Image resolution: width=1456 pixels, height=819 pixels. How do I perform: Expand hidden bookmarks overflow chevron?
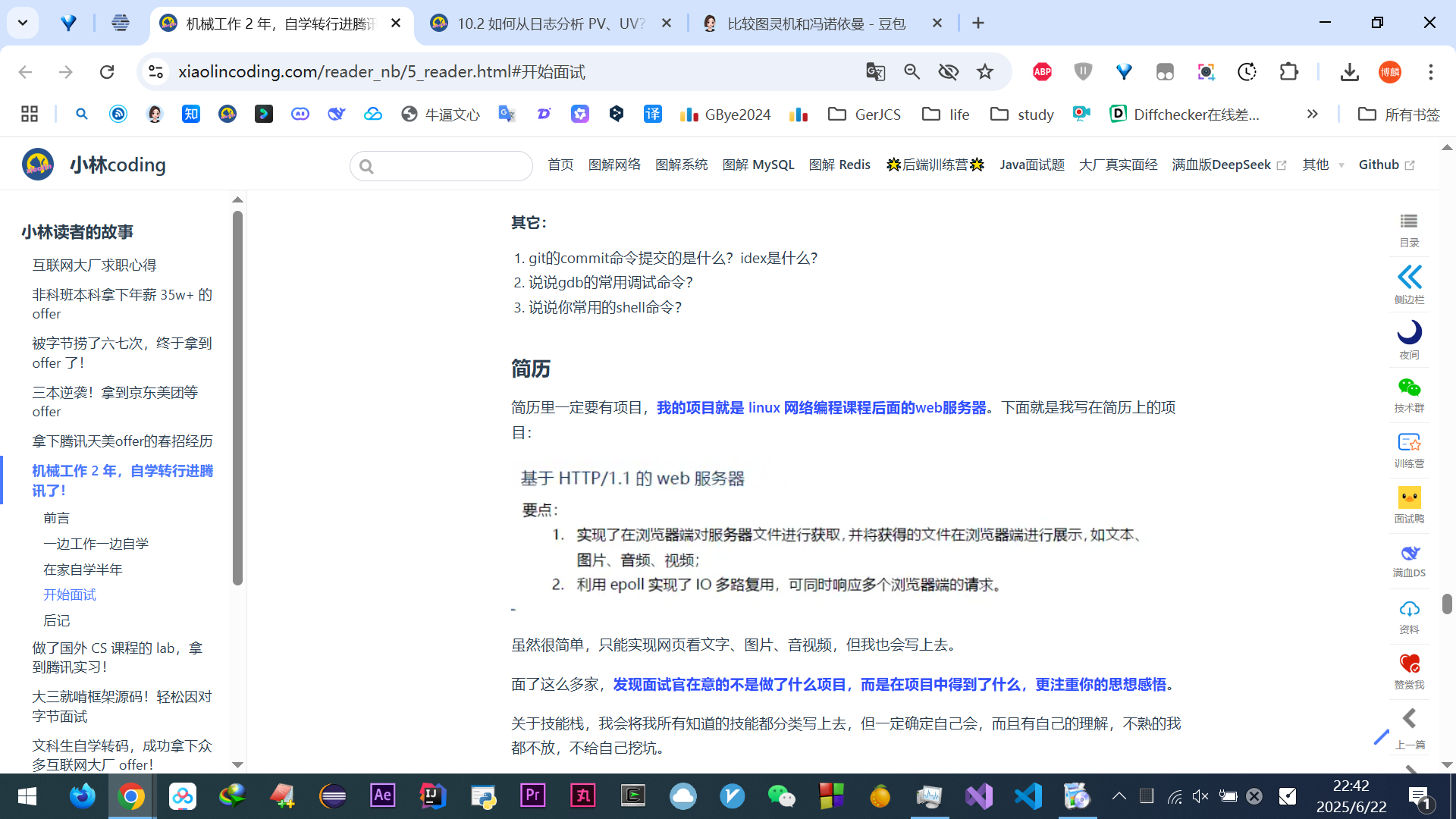pyautogui.click(x=1312, y=114)
